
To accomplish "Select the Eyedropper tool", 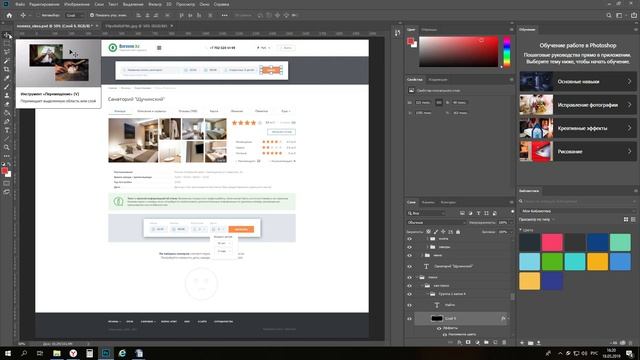I will (x=7, y=78).
